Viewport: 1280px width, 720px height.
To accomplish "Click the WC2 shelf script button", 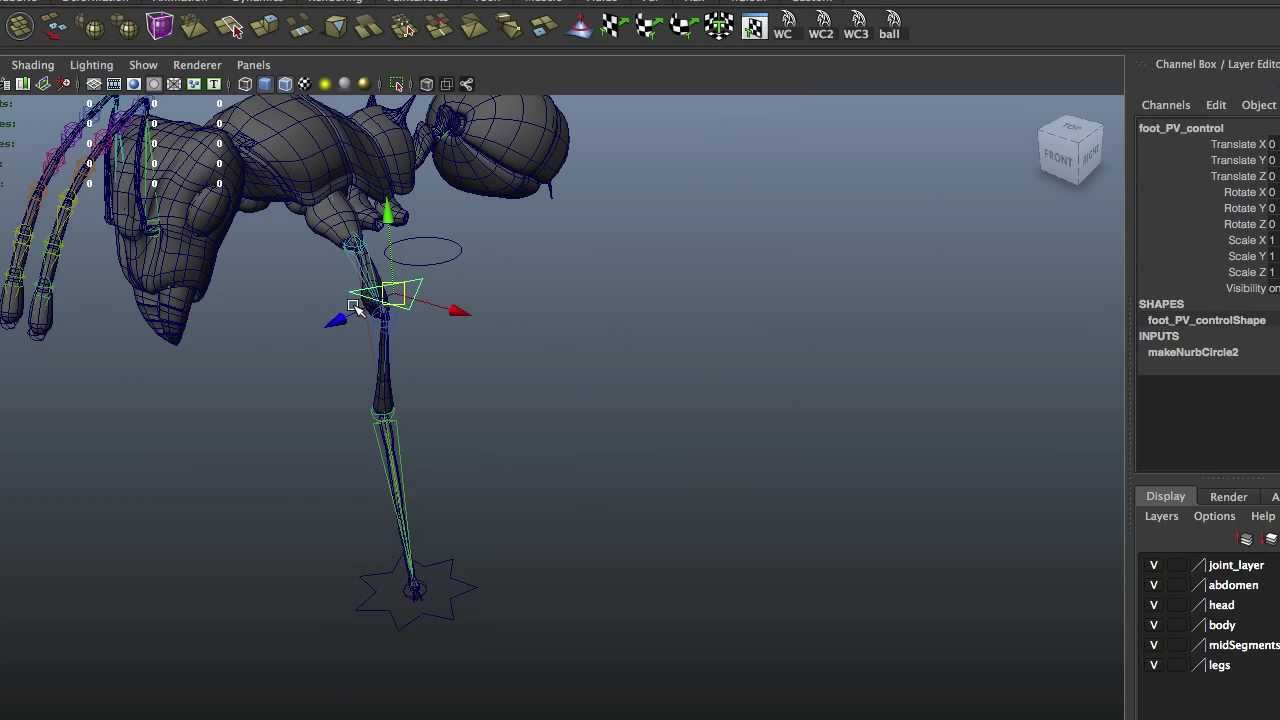I will pos(820,26).
